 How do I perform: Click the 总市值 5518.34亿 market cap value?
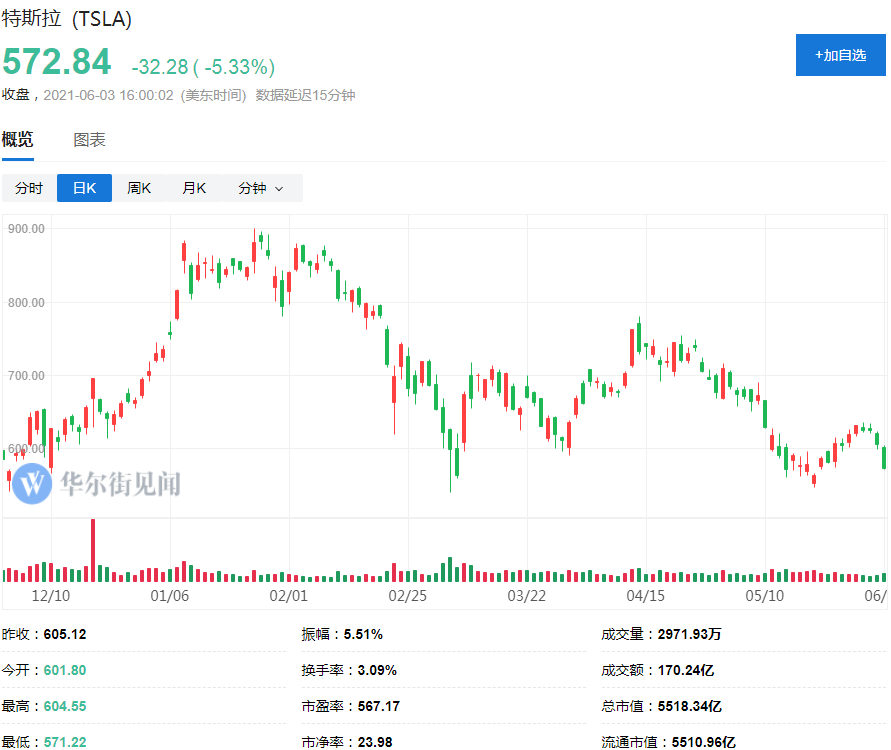(x=689, y=706)
